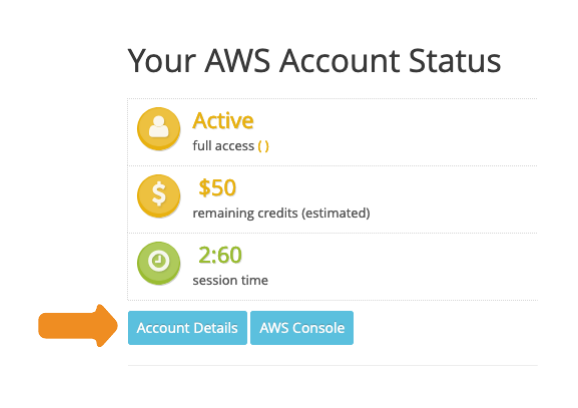The width and height of the screenshot is (578, 408).
Task: Click the orange arrow pointer
Action: click(x=78, y=325)
